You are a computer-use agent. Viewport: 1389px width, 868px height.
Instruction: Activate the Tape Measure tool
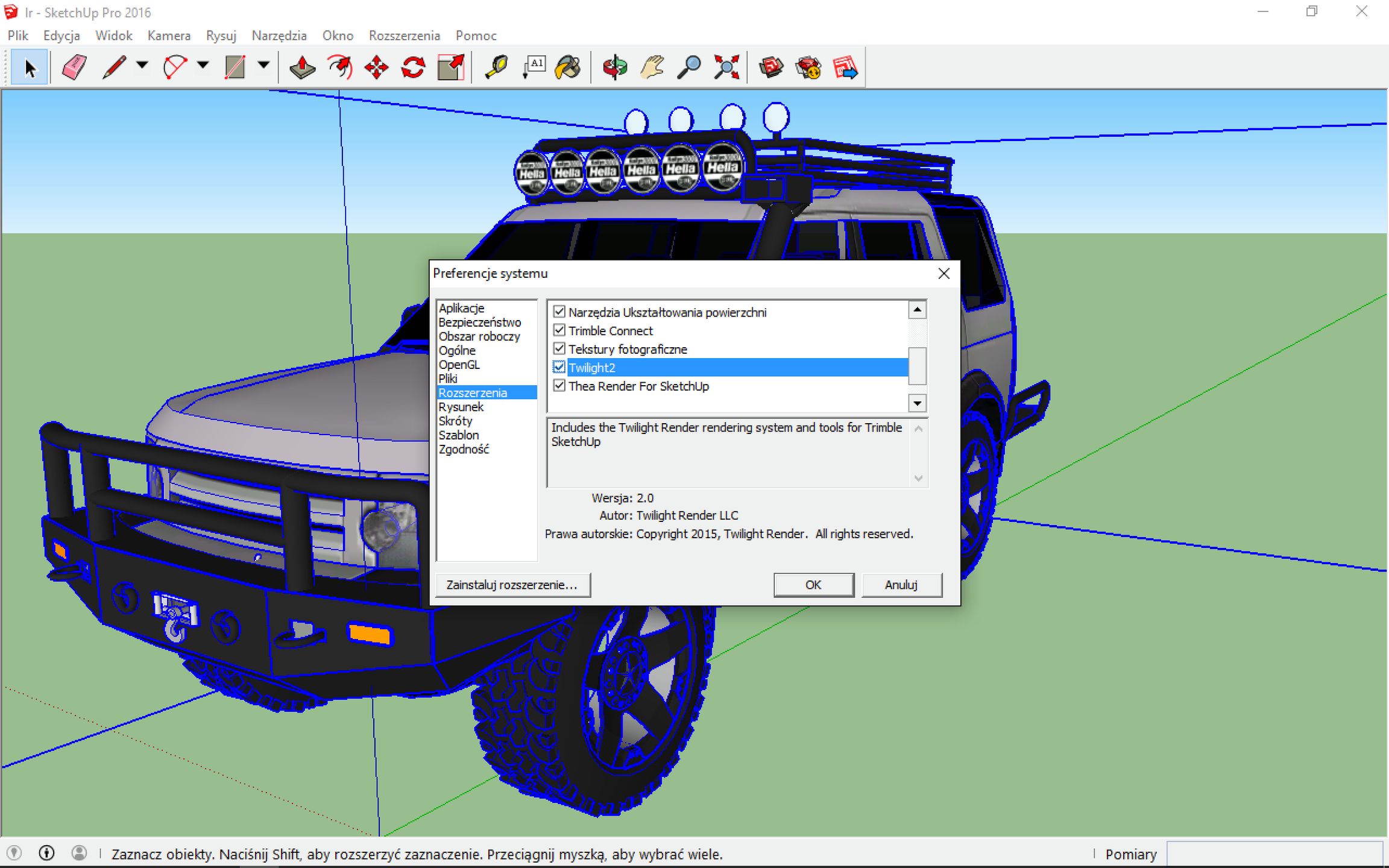496,66
